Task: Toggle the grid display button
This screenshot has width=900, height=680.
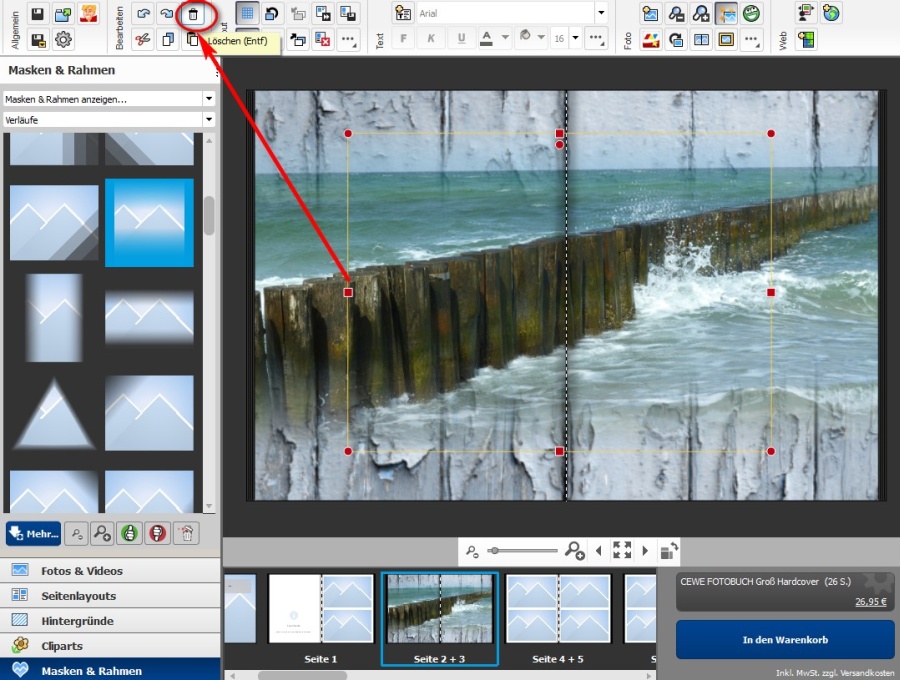Action: [246, 14]
